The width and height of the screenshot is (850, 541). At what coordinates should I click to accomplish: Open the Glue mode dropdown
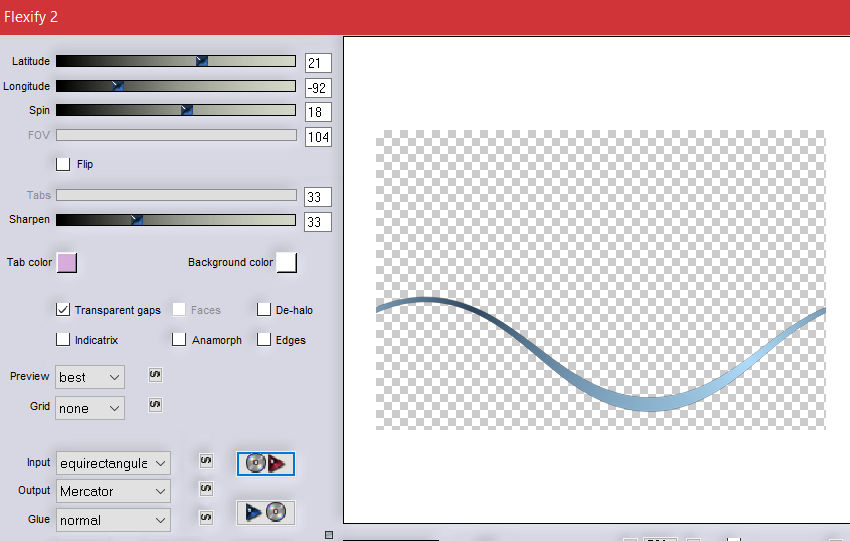113,520
